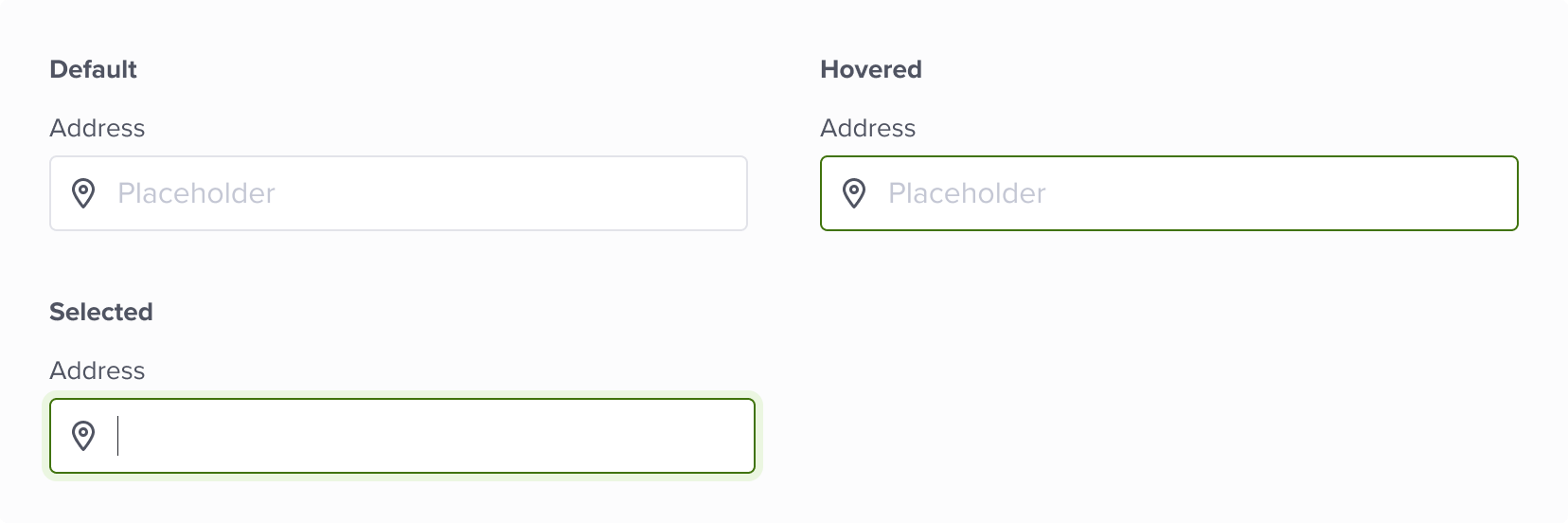Screen dimensions: 1568x523
Task: Click the Address label under Default
Action: 98,128
